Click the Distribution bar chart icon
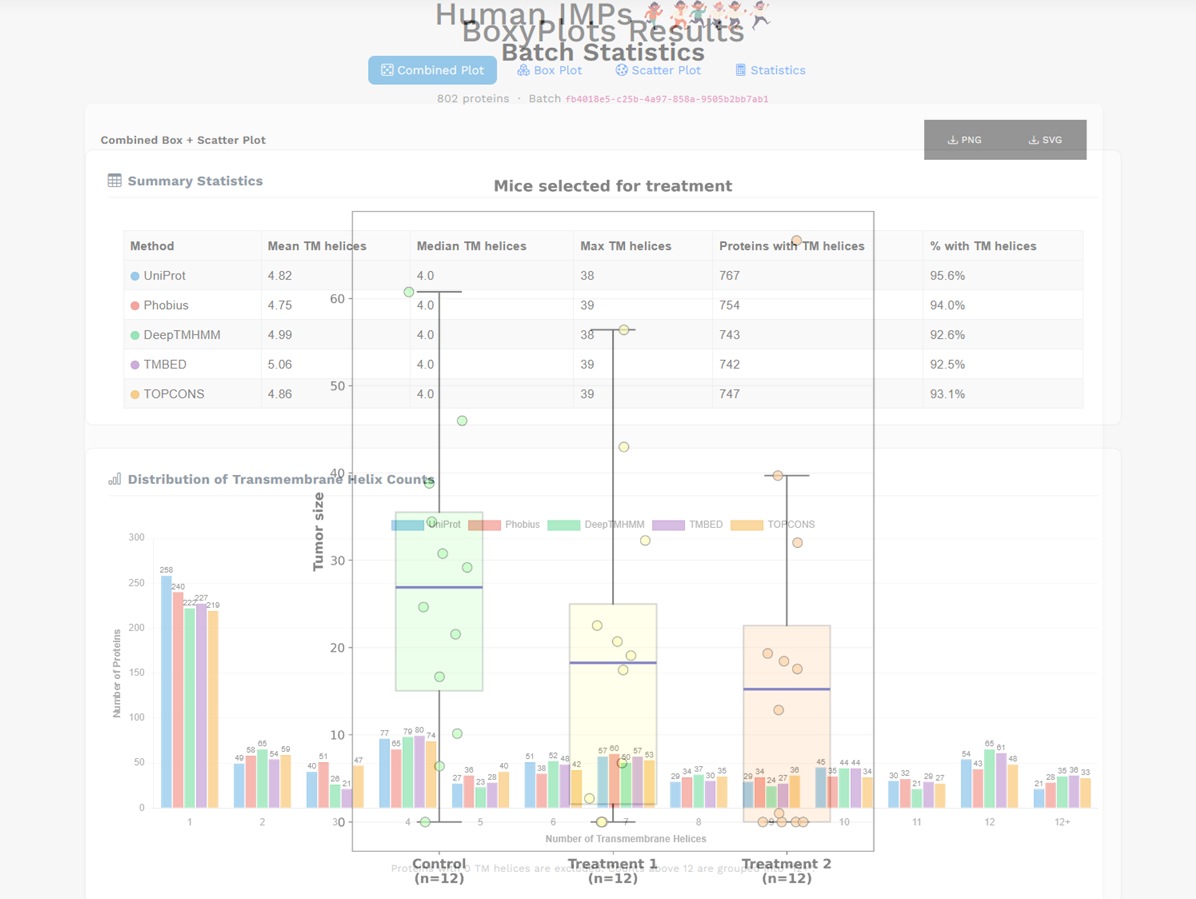The image size is (1196, 899). pos(115,479)
